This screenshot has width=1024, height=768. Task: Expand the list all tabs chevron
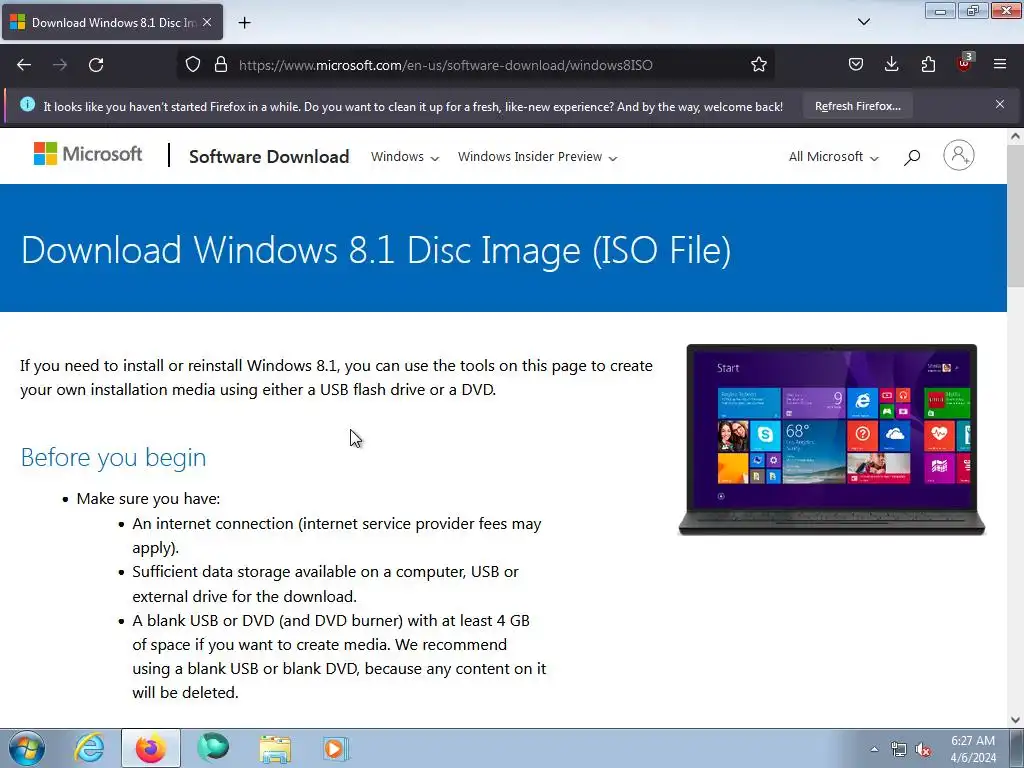click(863, 22)
